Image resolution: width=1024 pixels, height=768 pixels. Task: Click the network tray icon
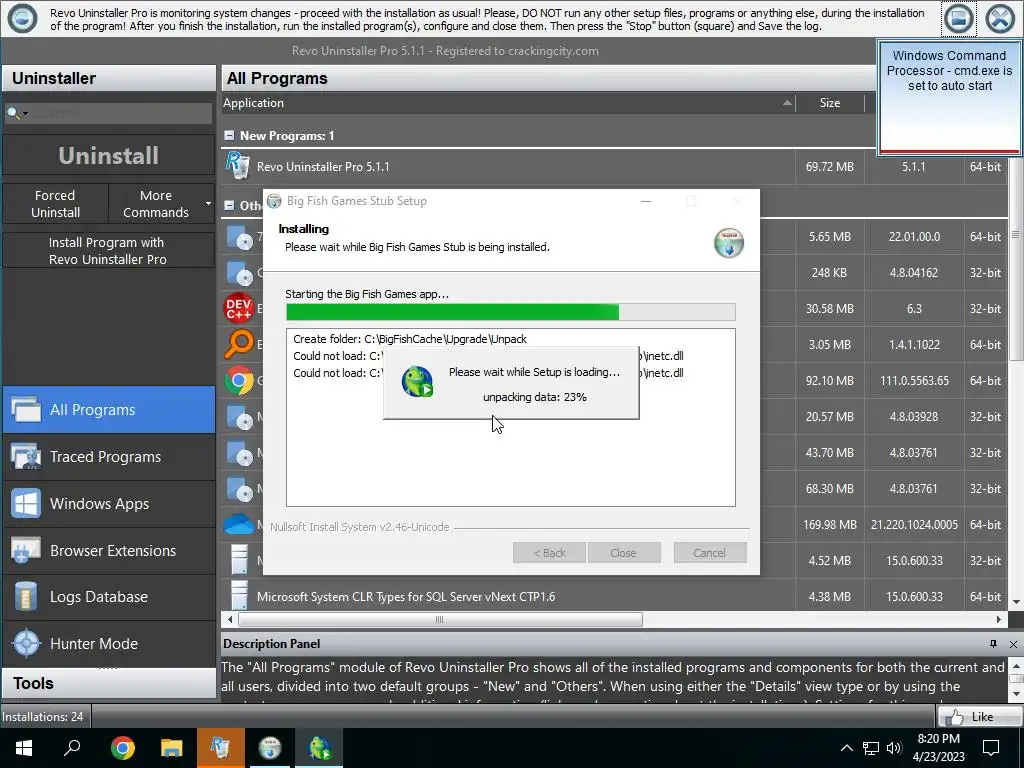click(x=870, y=748)
